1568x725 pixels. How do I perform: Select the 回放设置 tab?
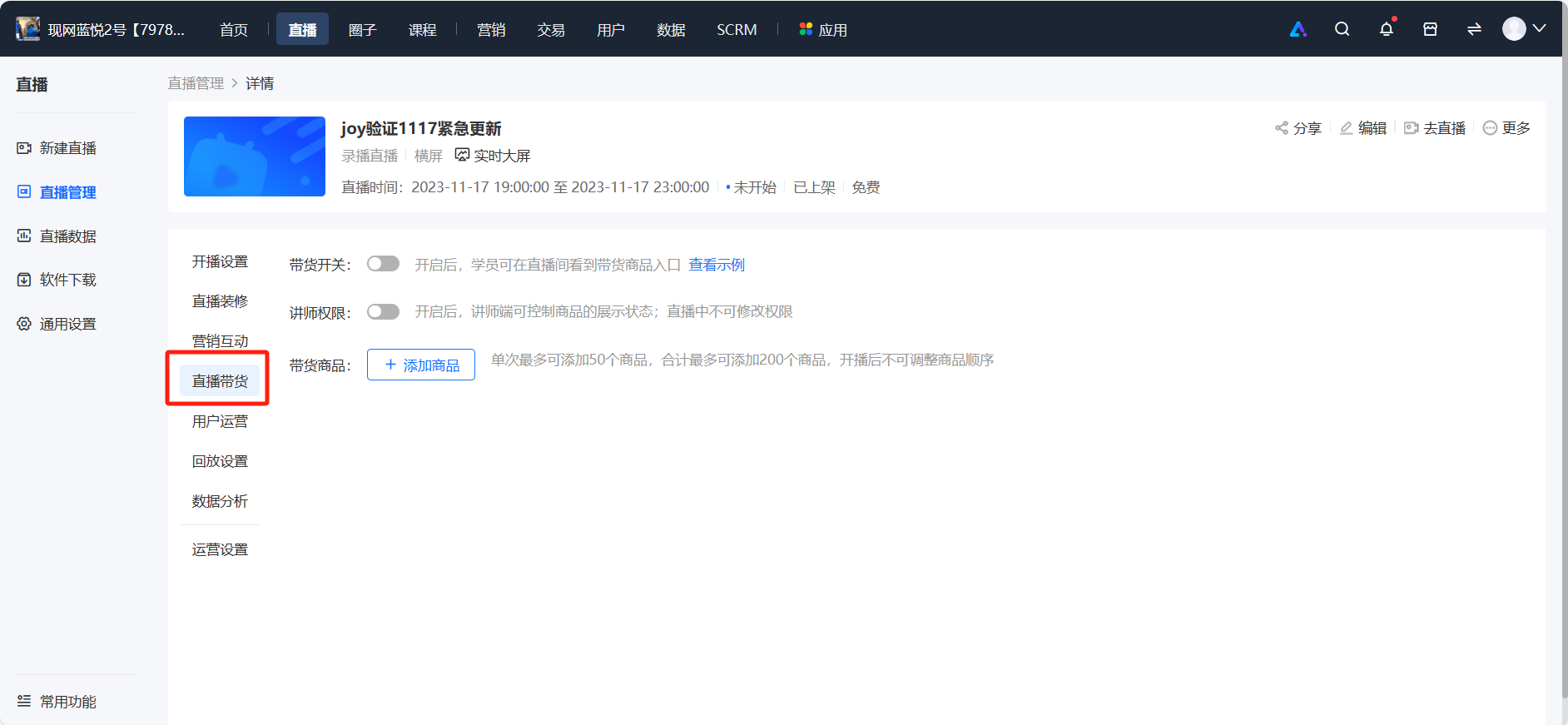(x=220, y=461)
